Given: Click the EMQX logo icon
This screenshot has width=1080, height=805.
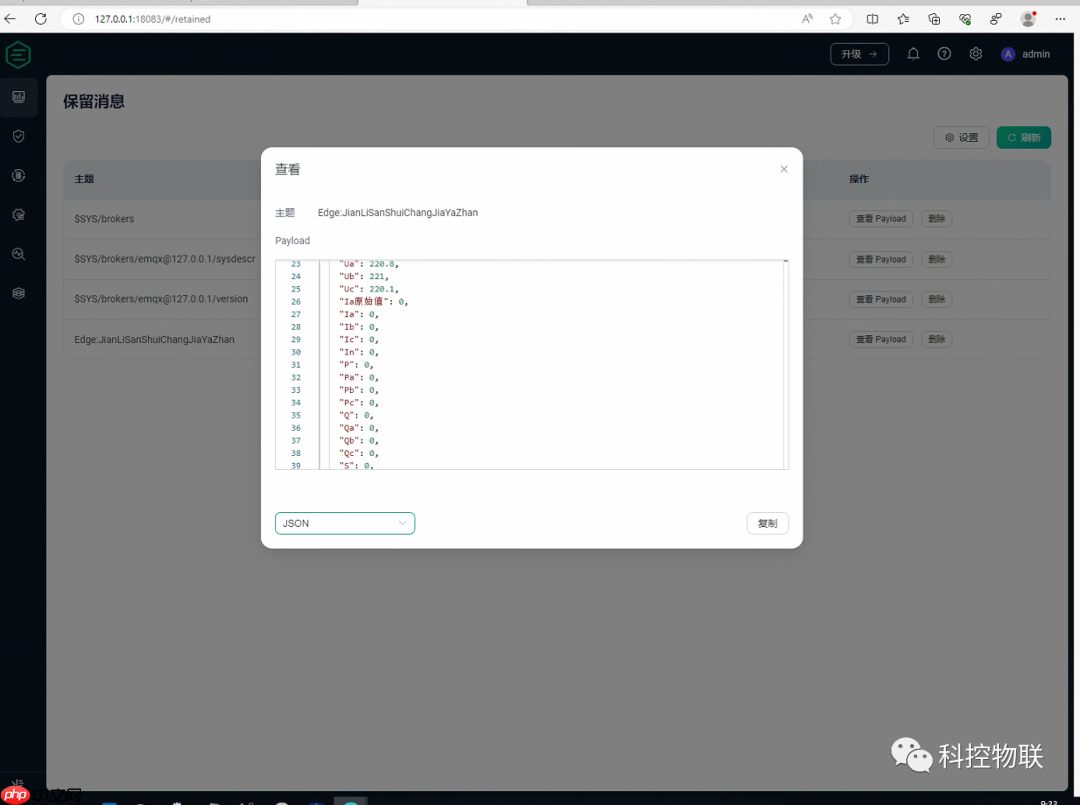Looking at the screenshot, I should tap(19, 55).
